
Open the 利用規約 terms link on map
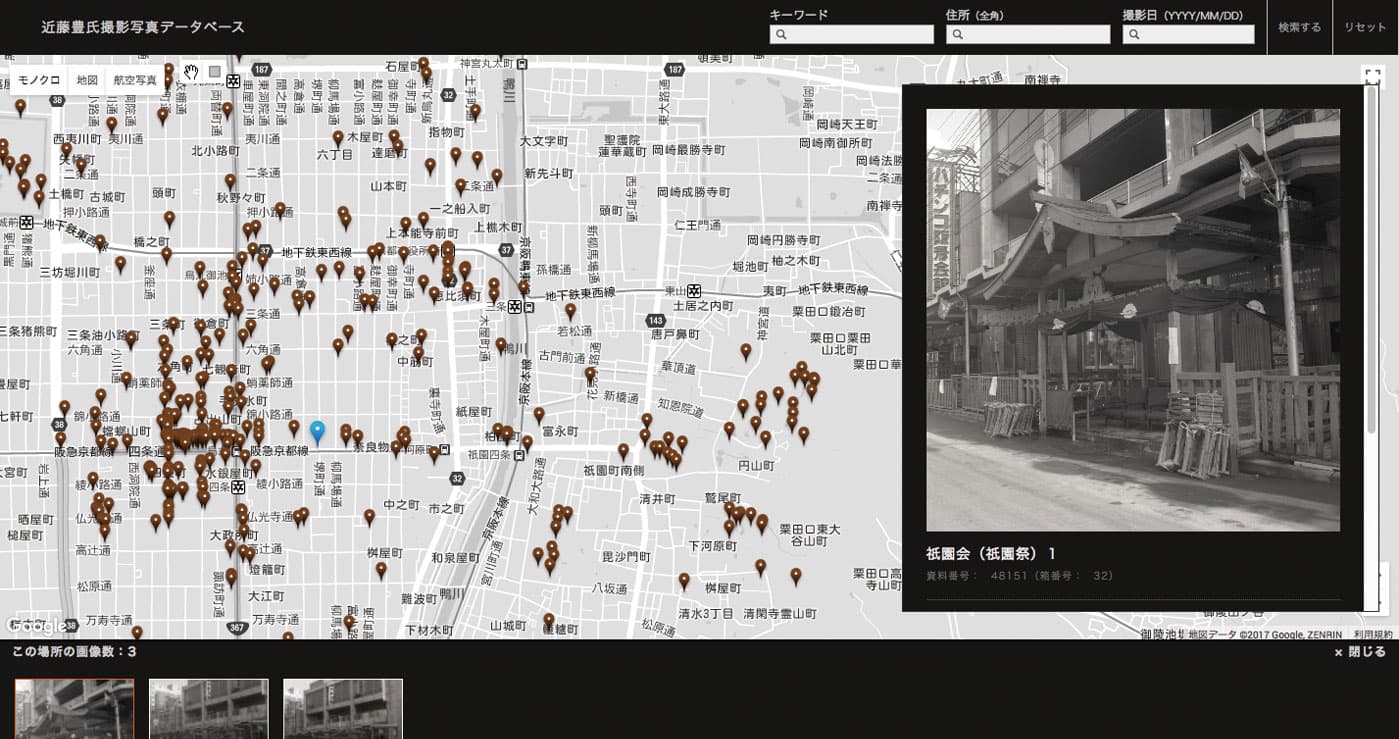click(1375, 634)
